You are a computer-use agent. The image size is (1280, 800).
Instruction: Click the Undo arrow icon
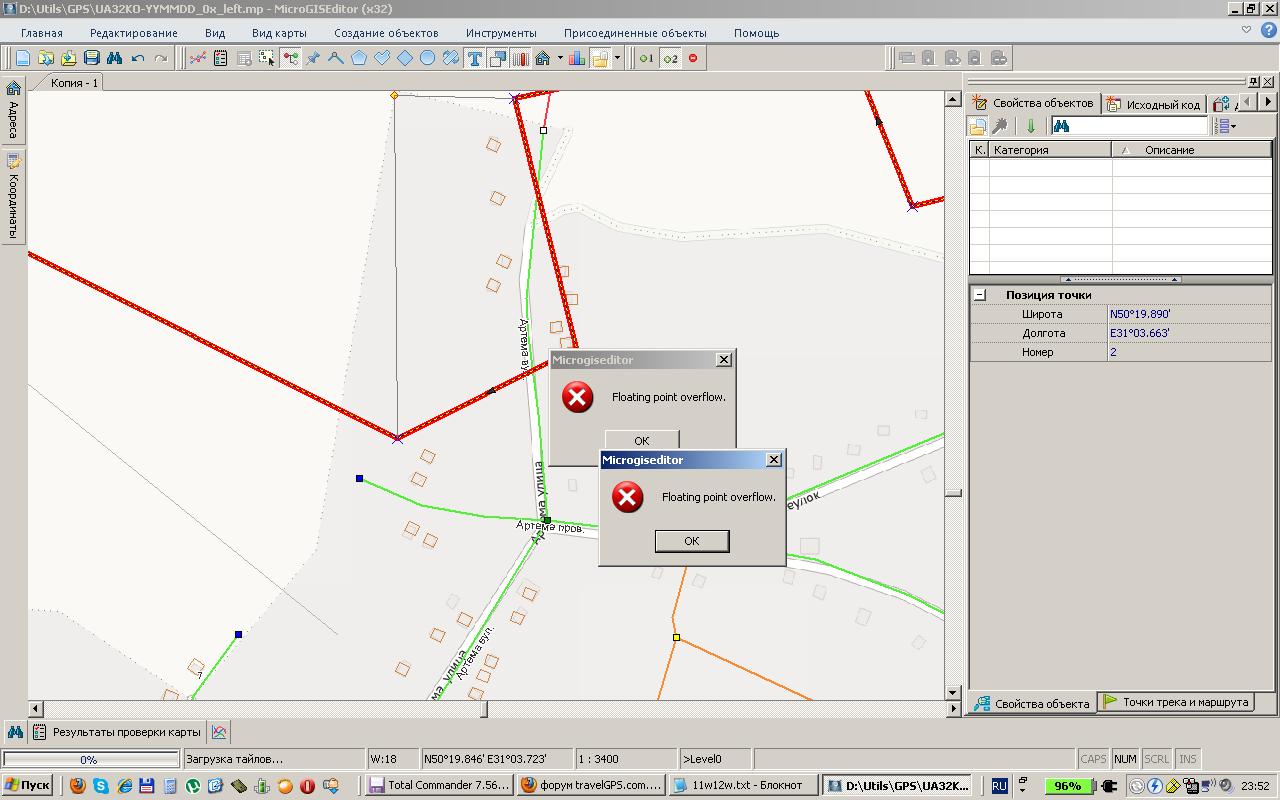coord(138,58)
